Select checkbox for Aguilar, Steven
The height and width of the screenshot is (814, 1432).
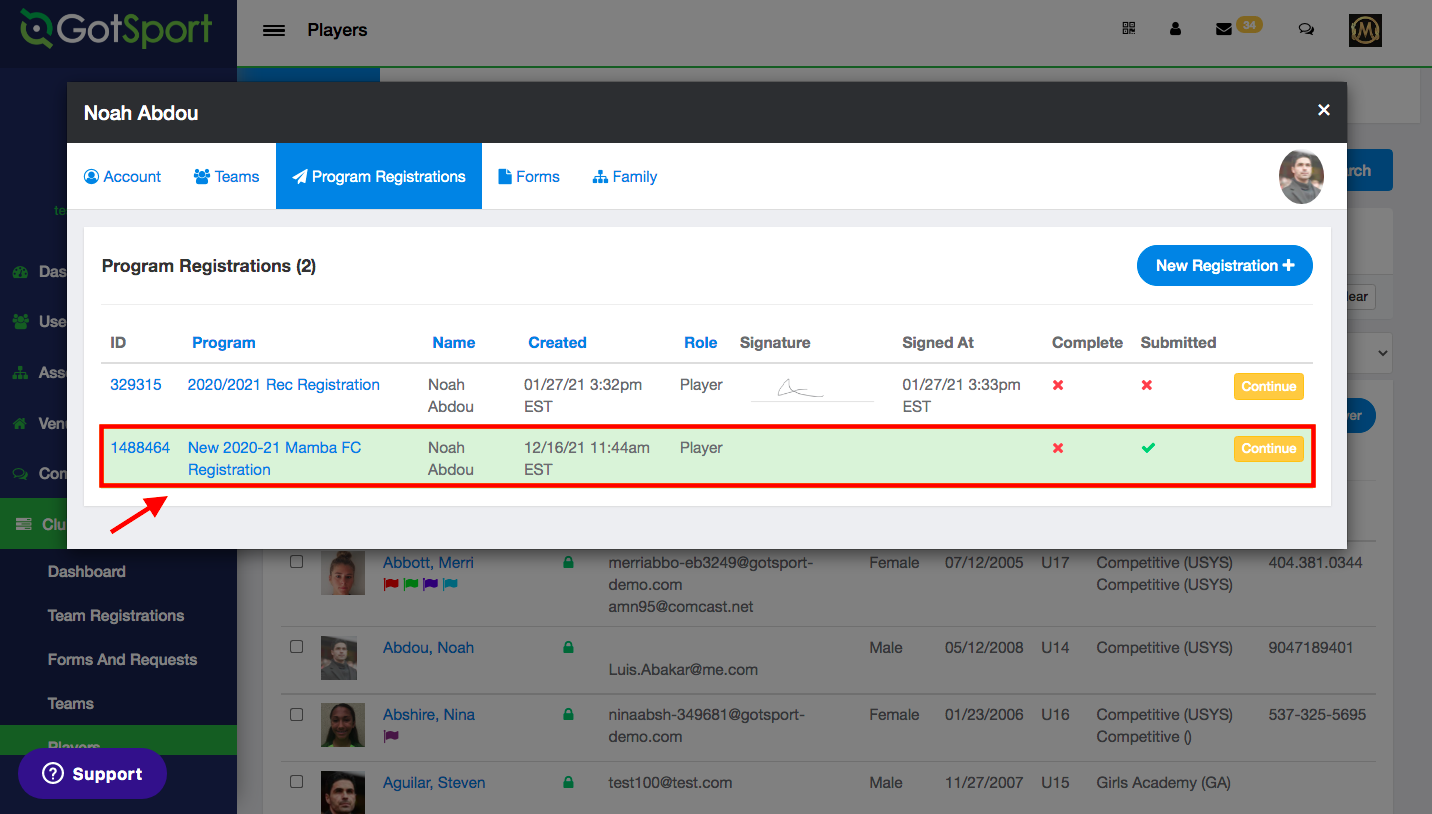pyautogui.click(x=296, y=782)
